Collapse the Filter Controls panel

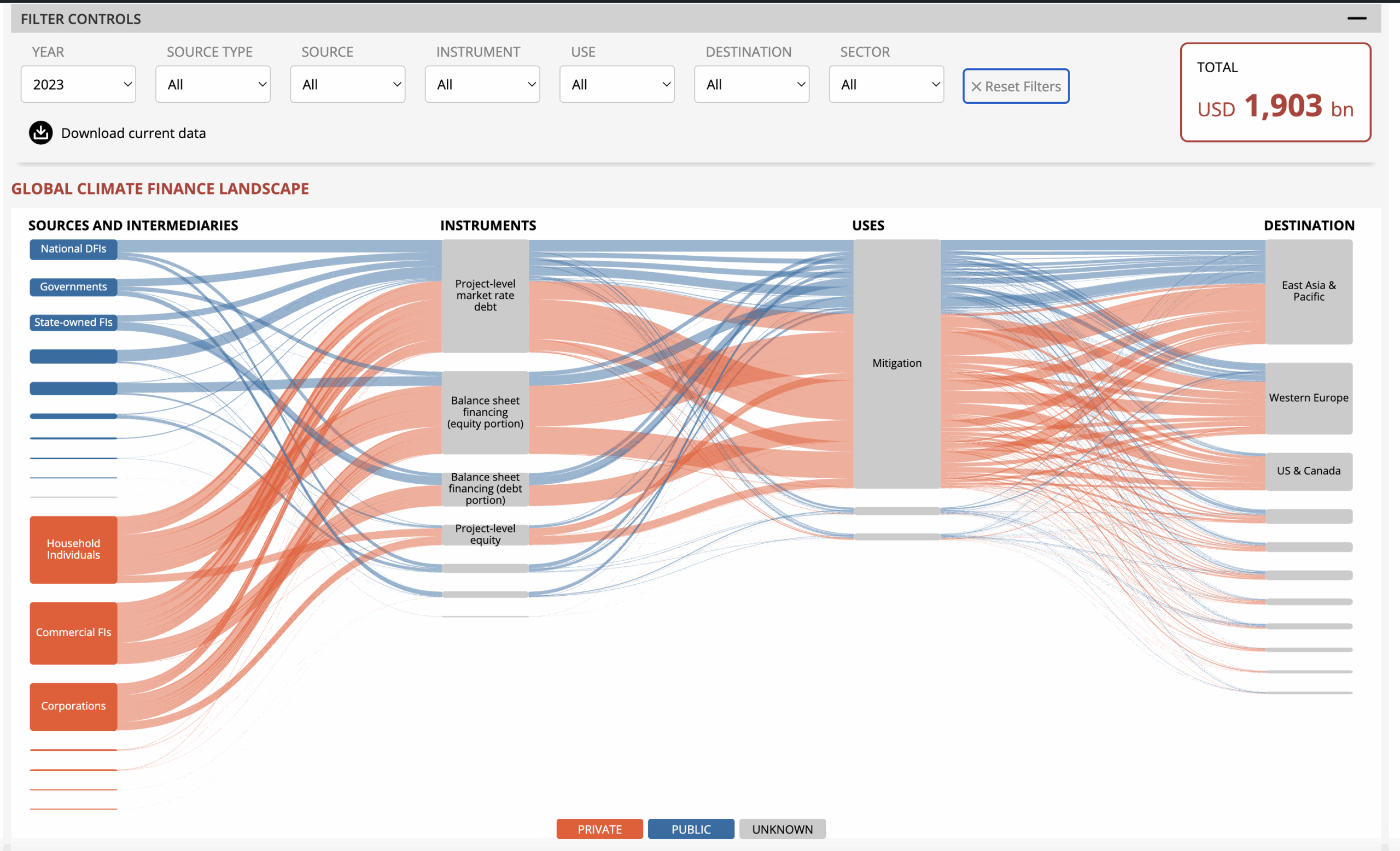[x=1357, y=19]
